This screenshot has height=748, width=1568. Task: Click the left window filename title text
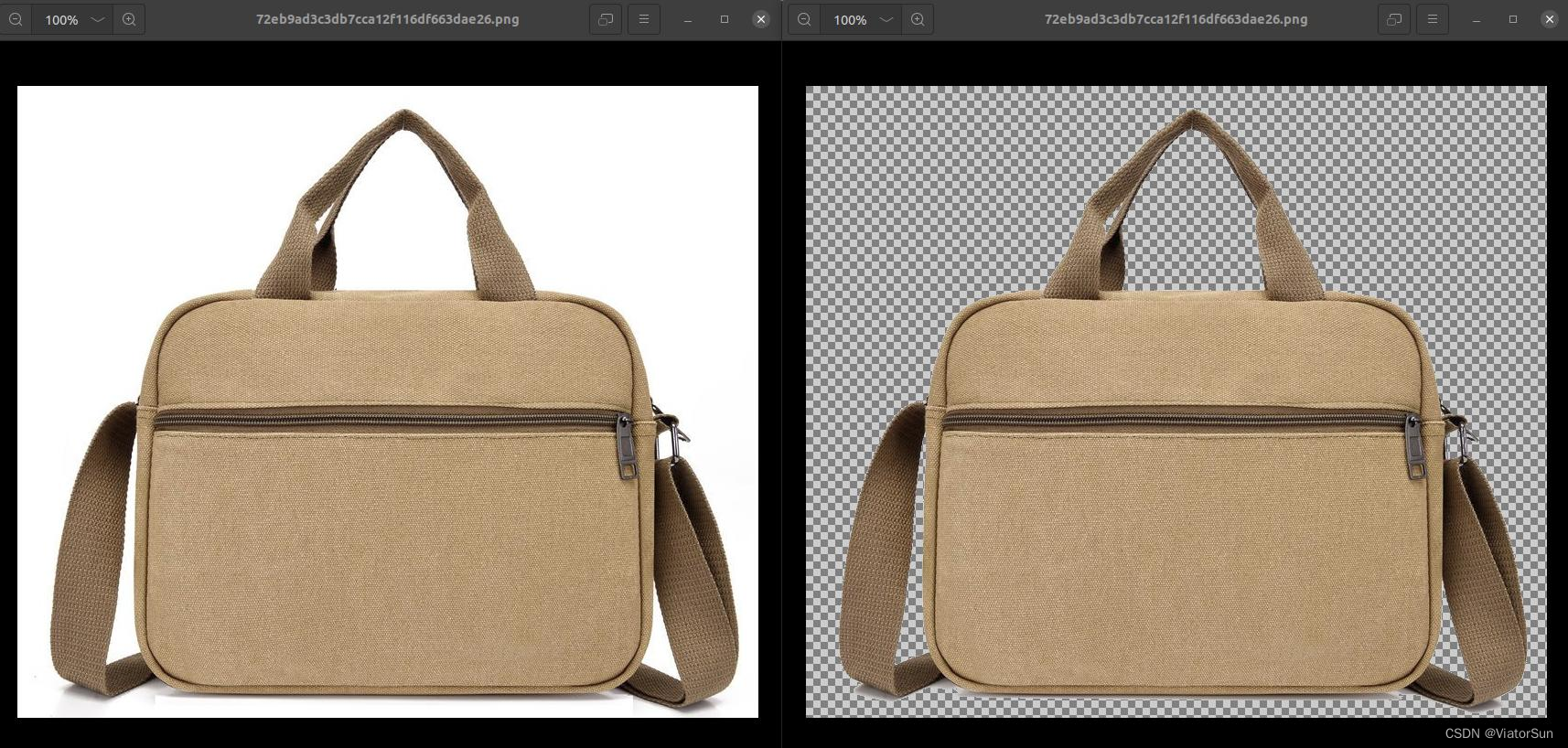tap(388, 19)
